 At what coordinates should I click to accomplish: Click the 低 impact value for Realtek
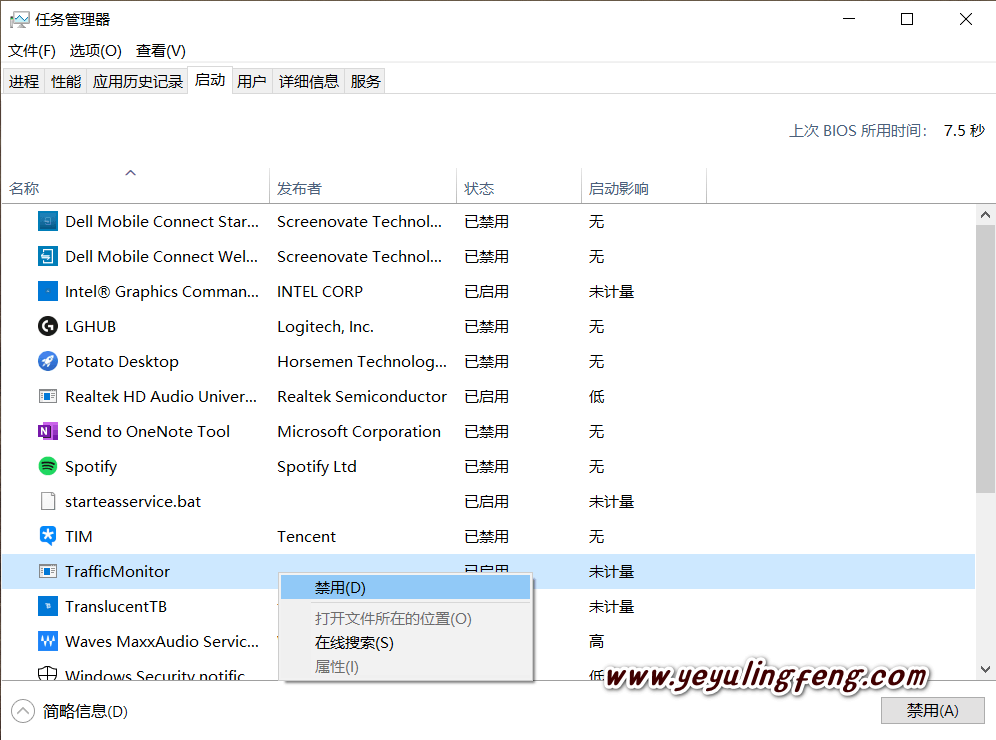596,396
